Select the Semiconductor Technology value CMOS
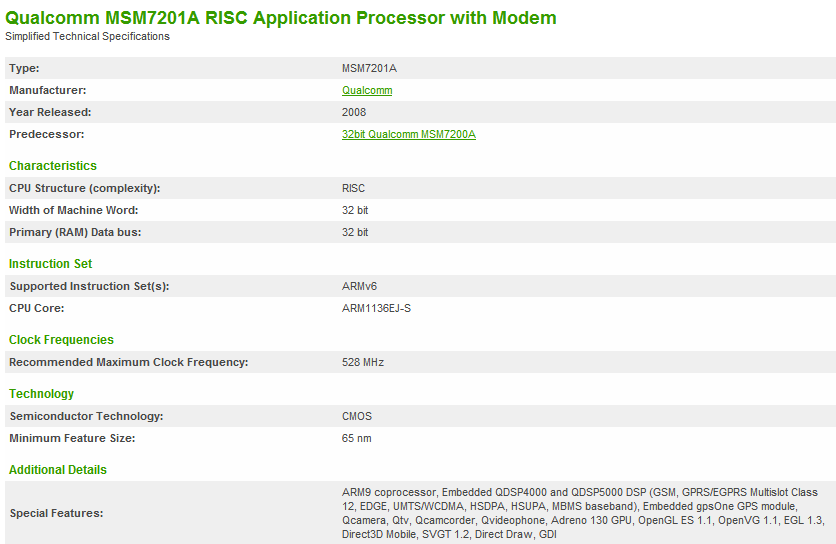The image size is (836, 544). click(357, 416)
